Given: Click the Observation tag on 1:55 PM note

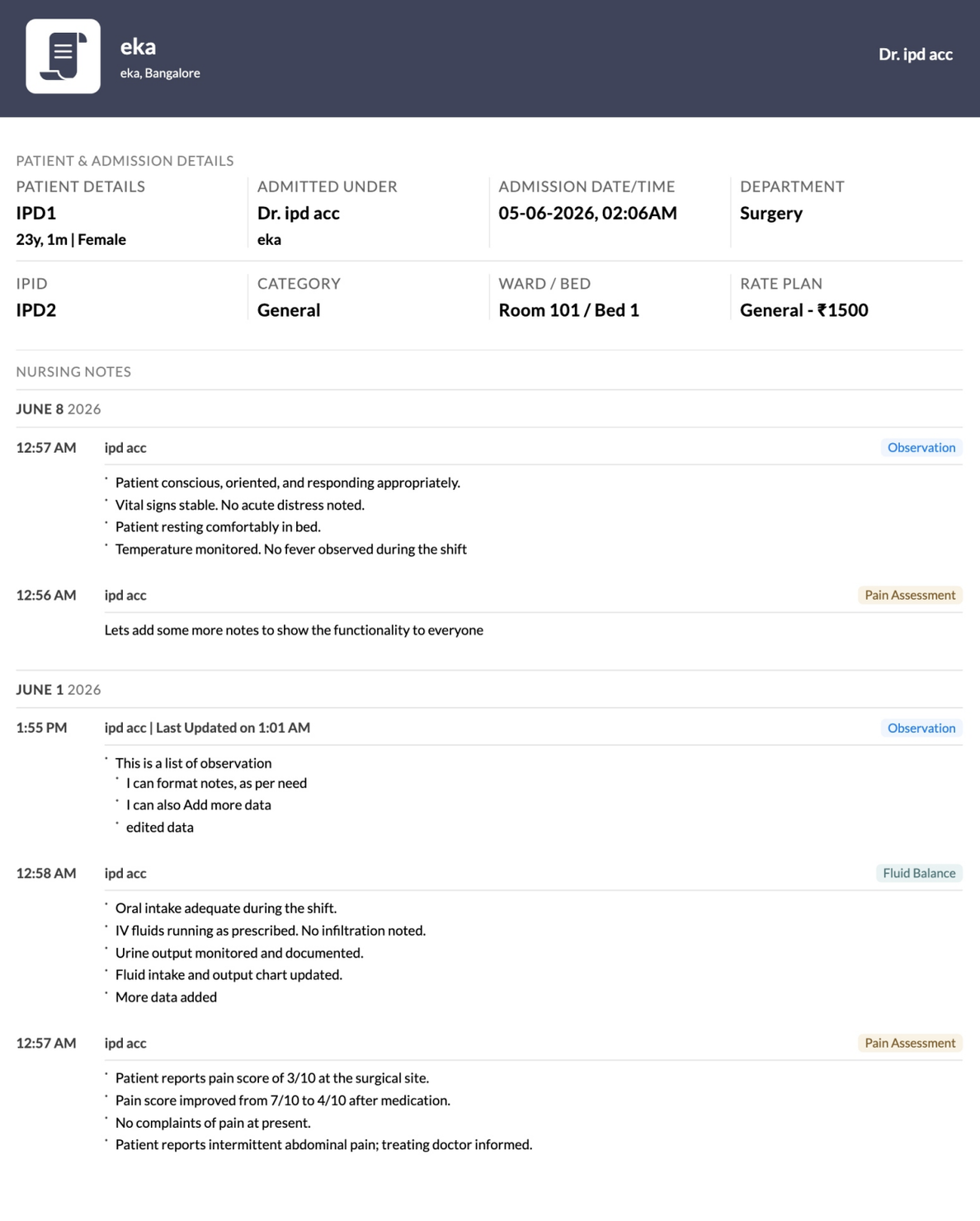Looking at the screenshot, I should 921,728.
